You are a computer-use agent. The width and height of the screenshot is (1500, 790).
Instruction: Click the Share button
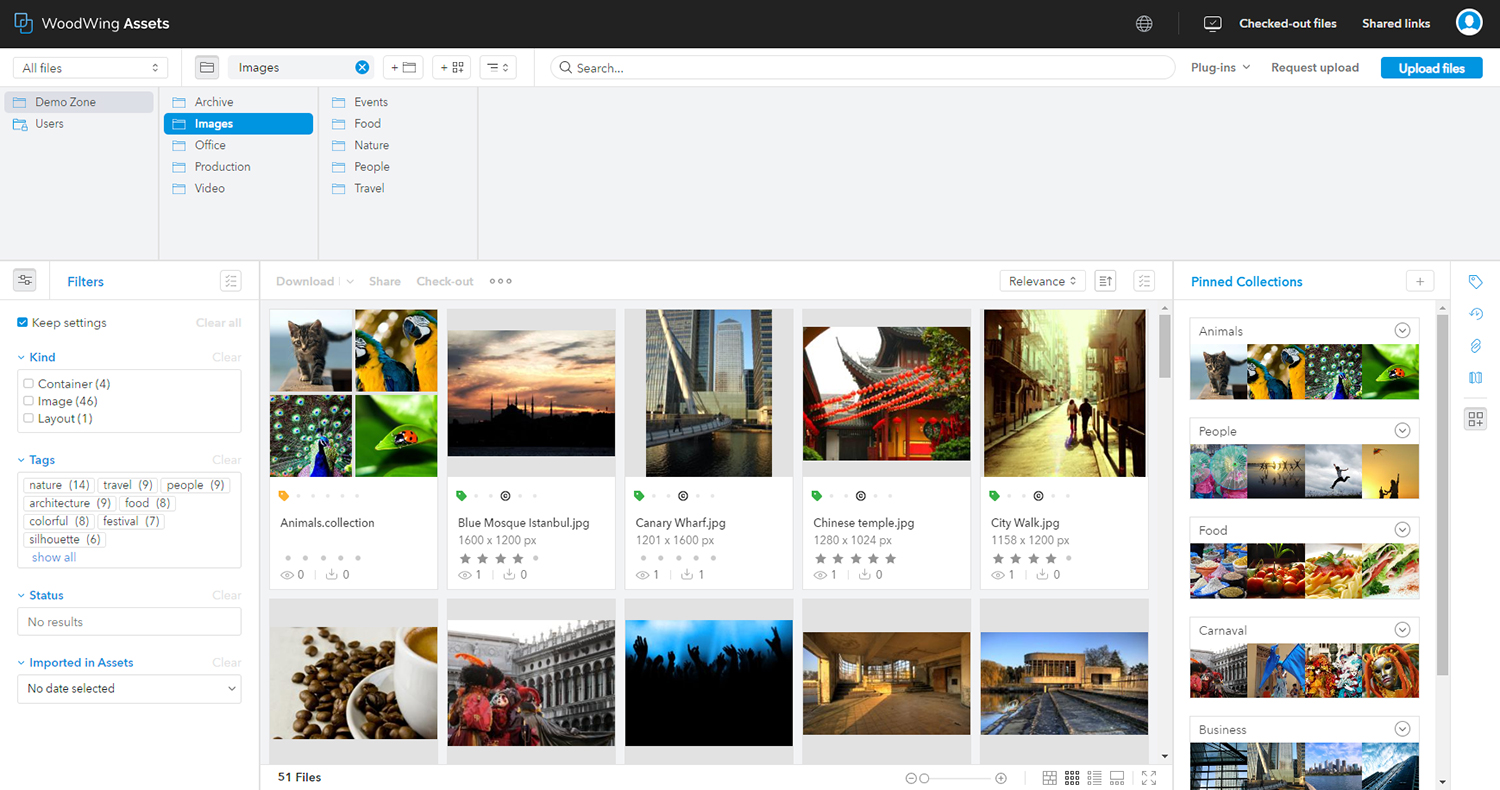[x=384, y=281]
